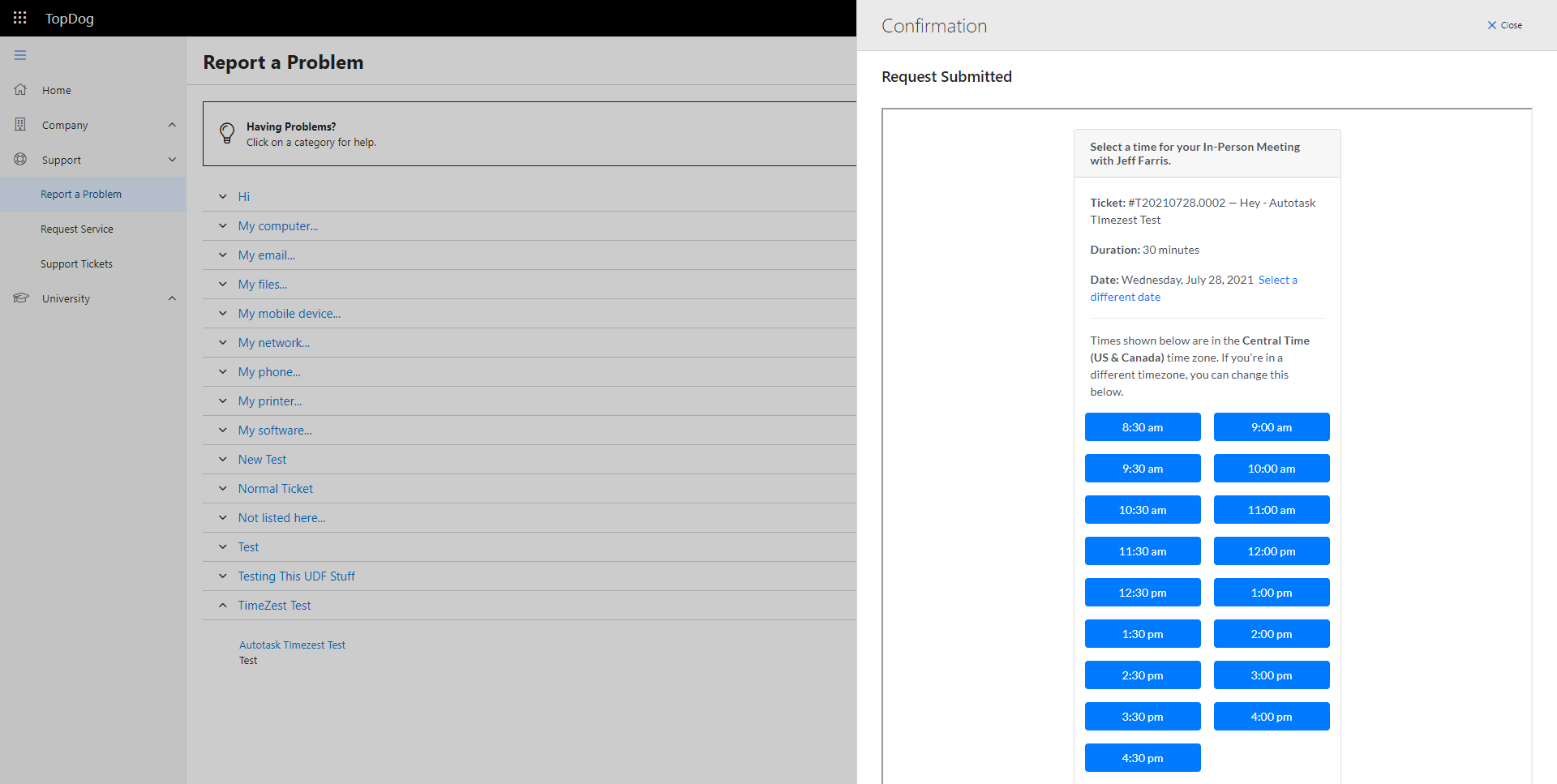Expand the Company menu chevron
Image resolution: width=1557 pixels, height=784 pixels.
(x=172, y=125)
